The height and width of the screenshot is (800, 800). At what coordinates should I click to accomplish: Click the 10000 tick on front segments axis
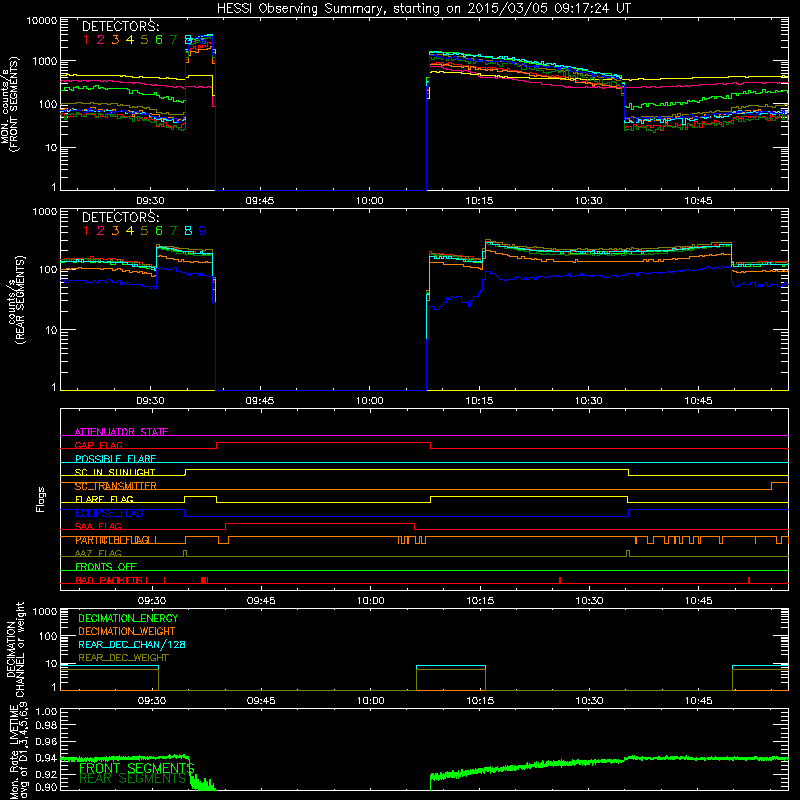[42, 21]
